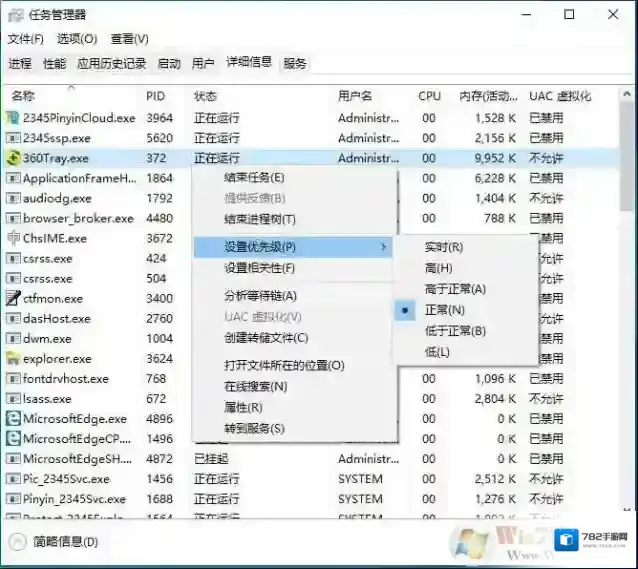Click the dasHost.exe process icon

click(x=13, y=318)
